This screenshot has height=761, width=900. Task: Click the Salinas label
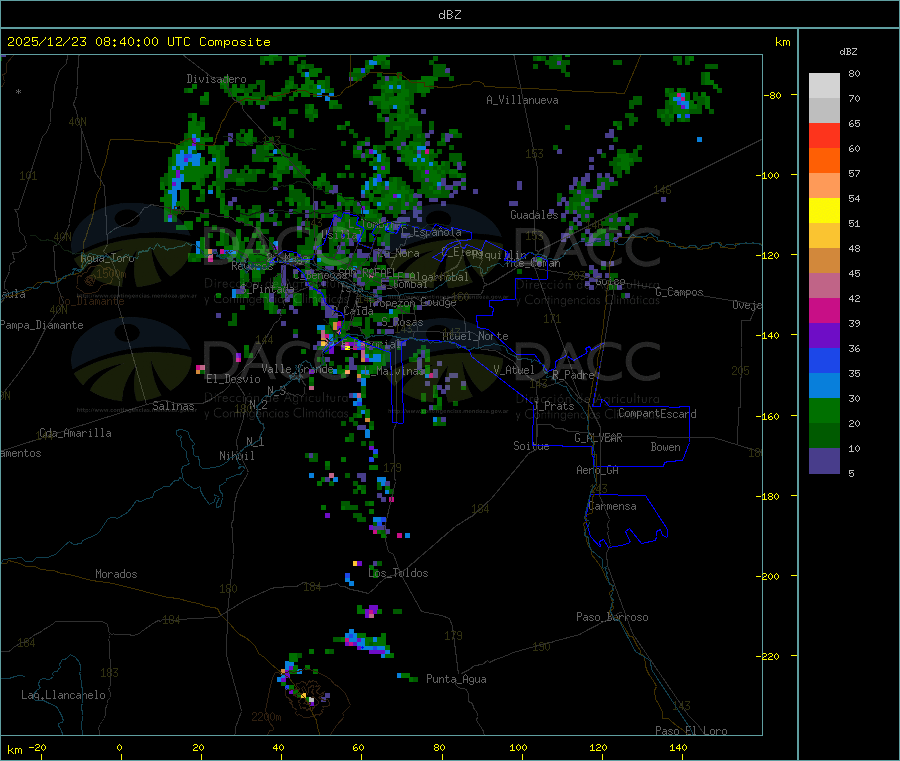pos(173,406)
